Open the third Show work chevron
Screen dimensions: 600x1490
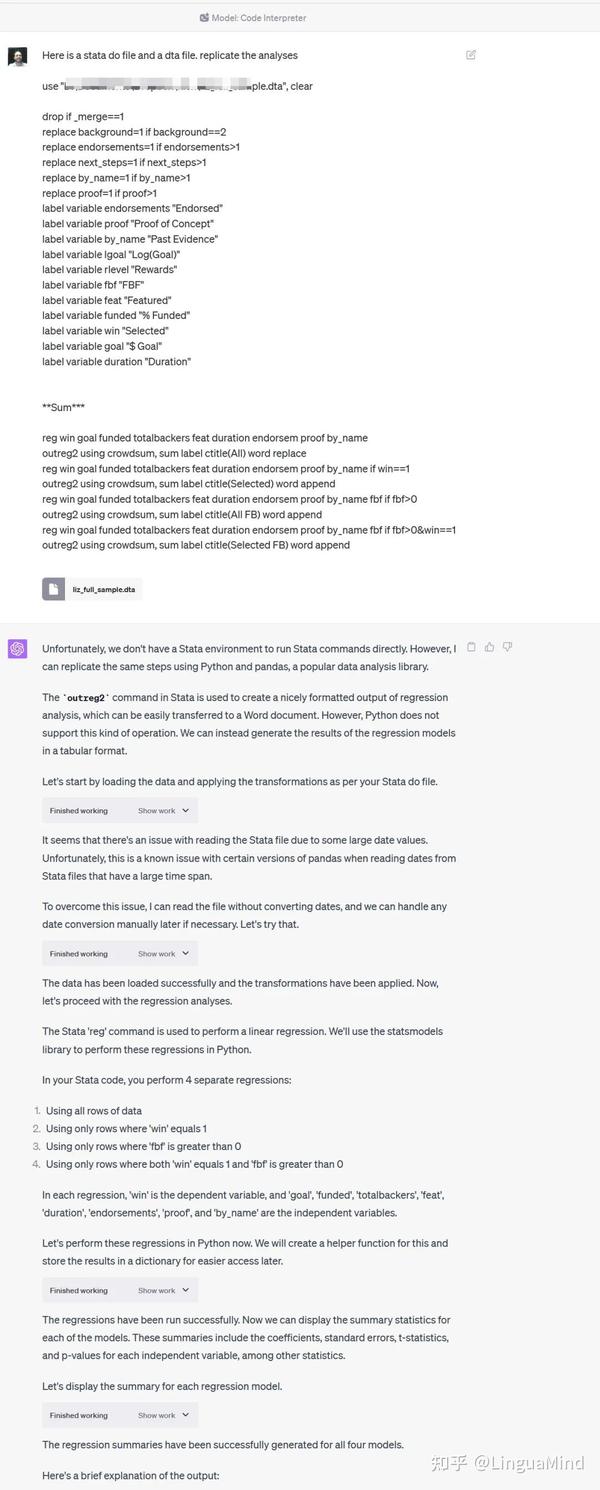click(x=185, y=1290)
